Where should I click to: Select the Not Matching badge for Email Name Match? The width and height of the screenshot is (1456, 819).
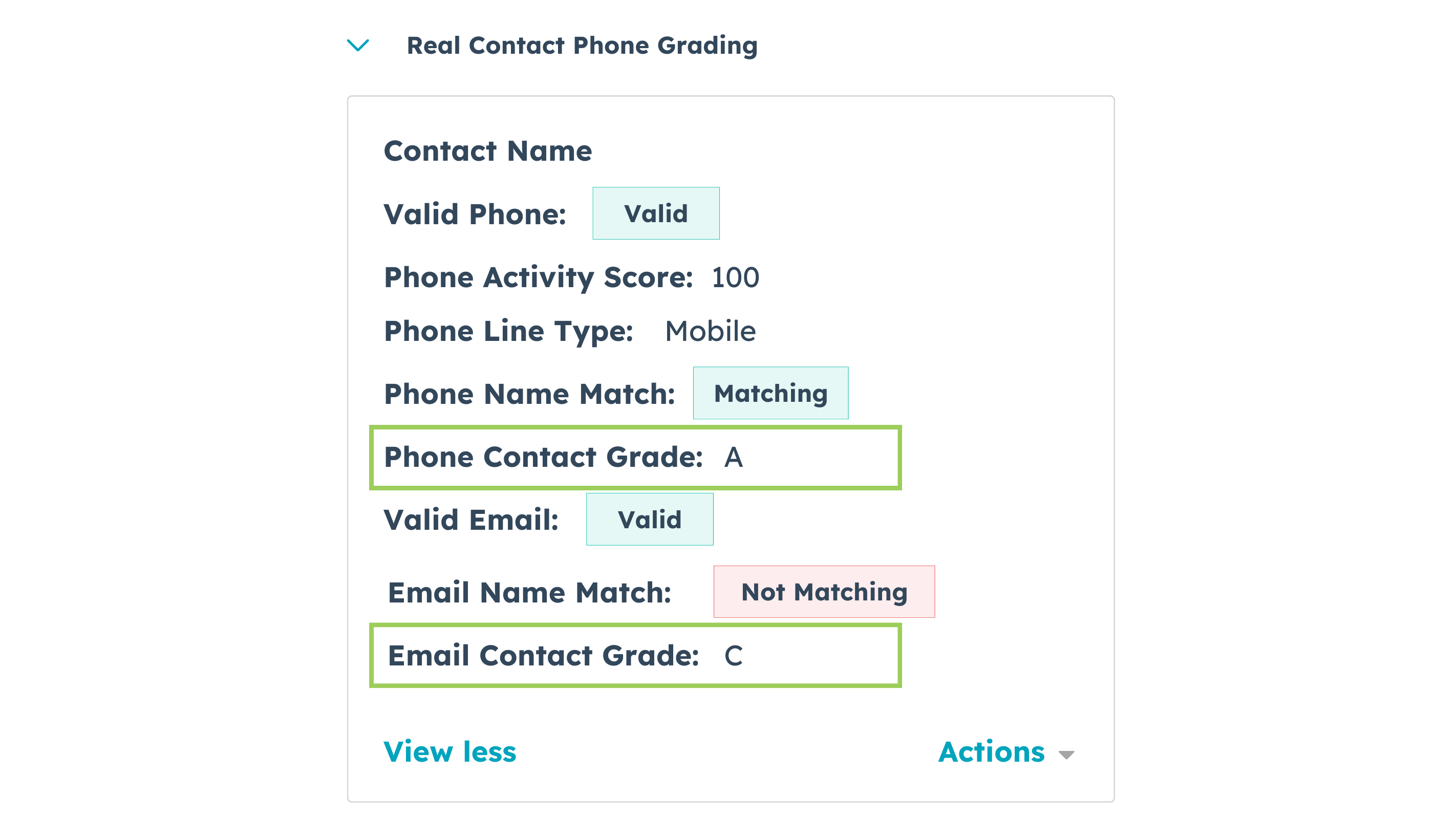click(x=824, y=592)
